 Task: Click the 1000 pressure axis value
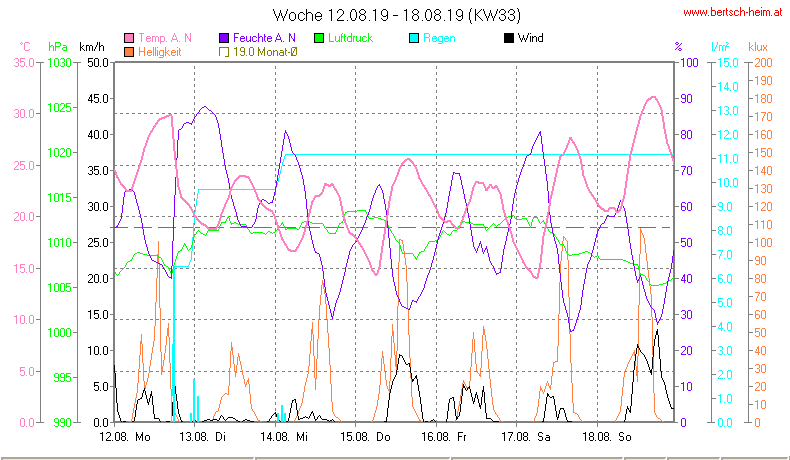pyautogui.click(x=59, y=333)
